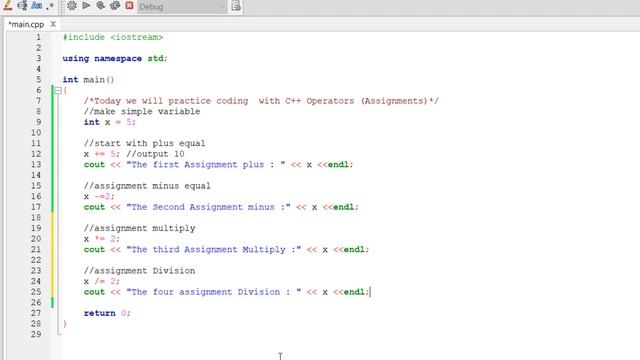
Task: Click the 'x /= 2;' statement
Action: pyautogui.click(x=102, y=281)
